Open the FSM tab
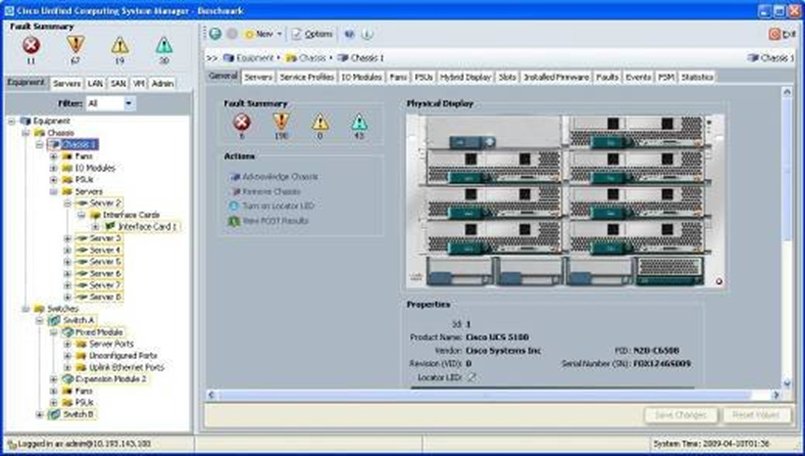The height and width of the screenshot is (456, 805). (x=666, y=77)
